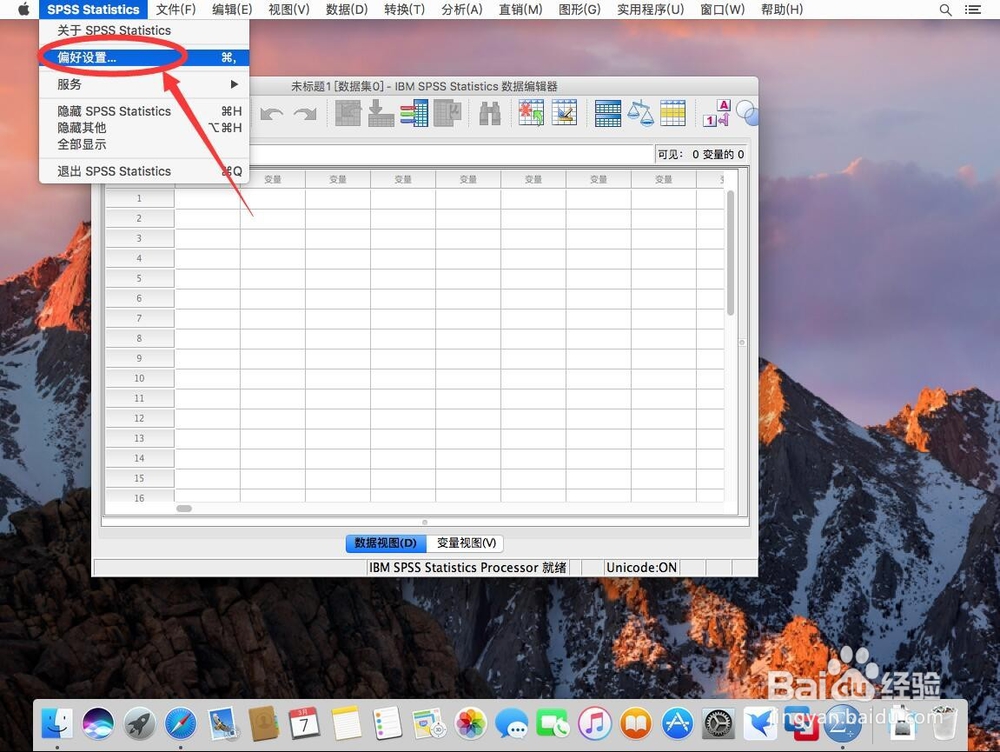
Task: Open Calendar app in the Dock
Action: pos(304,723)
